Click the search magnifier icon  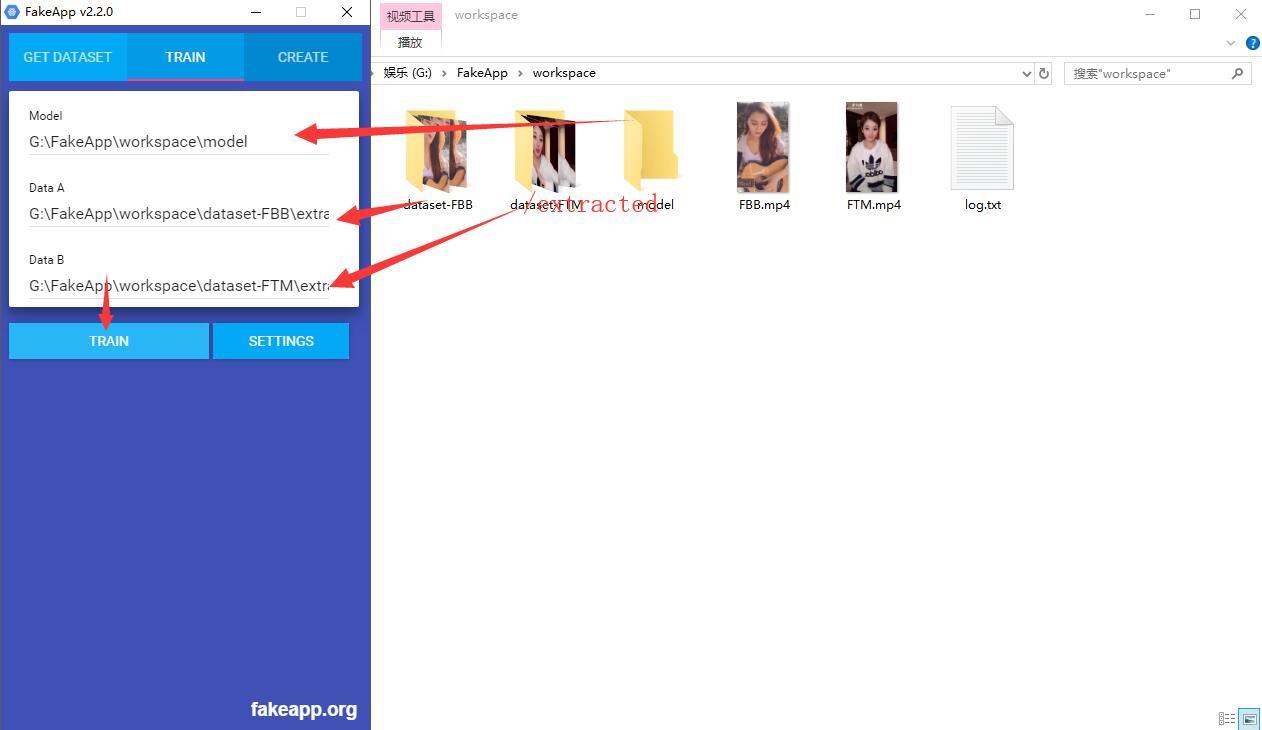pyautogui.click(x=1238, y=74)
